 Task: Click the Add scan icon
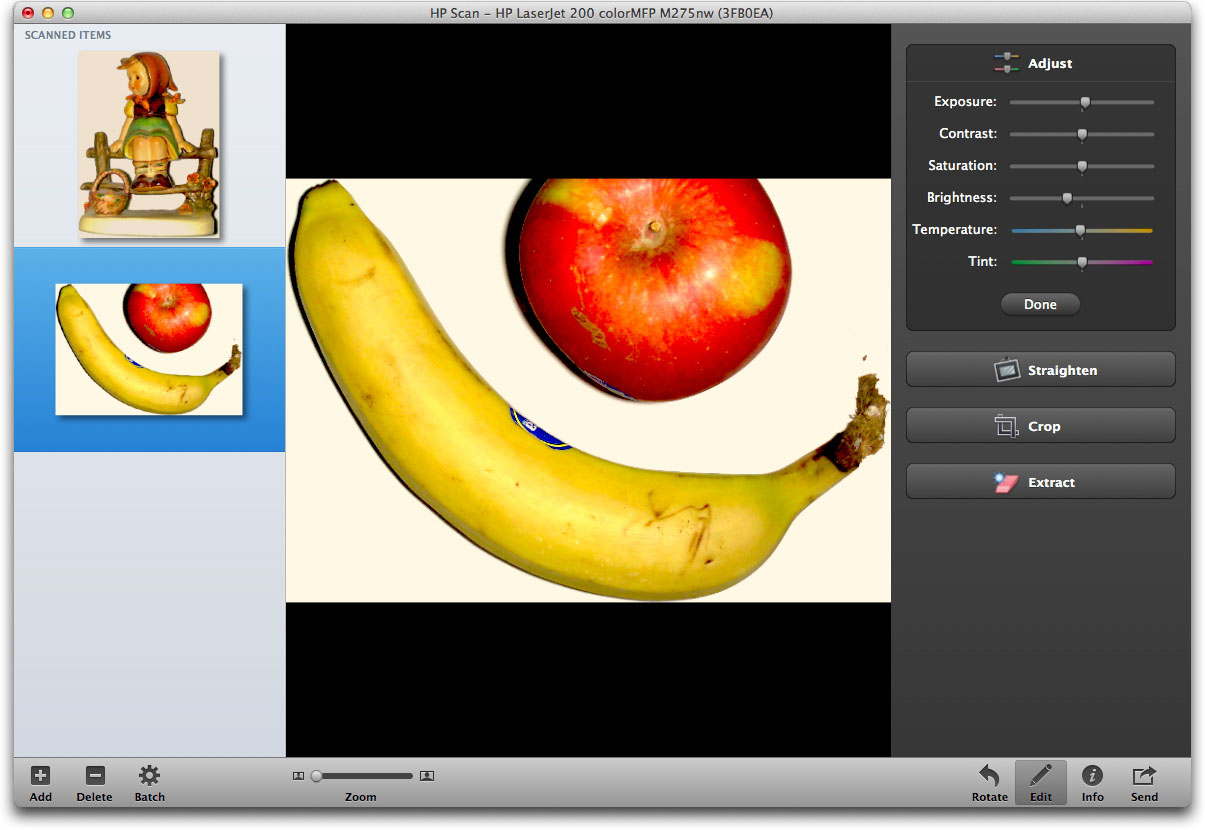(x=40, y=776)
